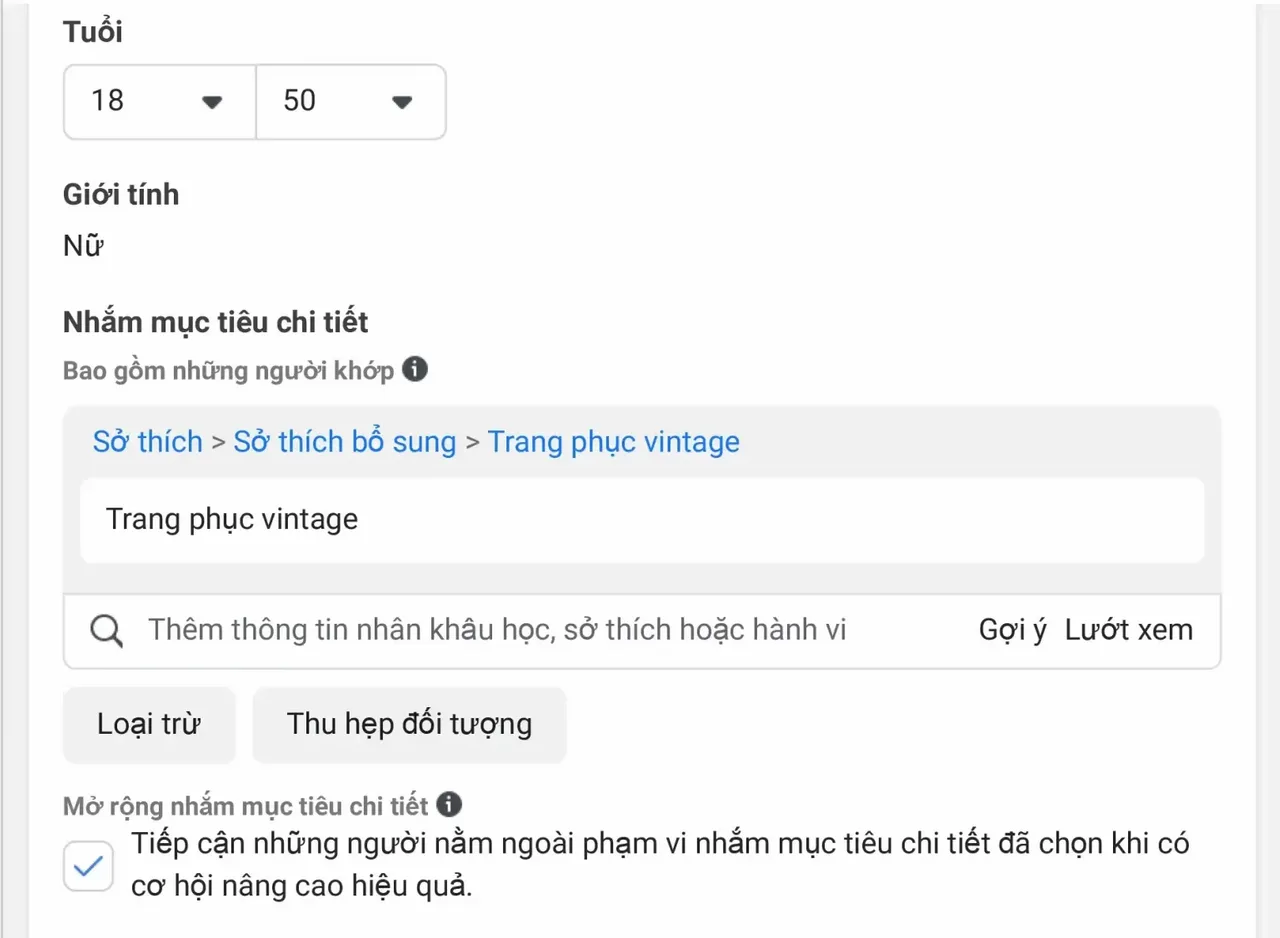Select the Trang phục vintage interest row
1280x938 pixels.
tap(642, 520)
